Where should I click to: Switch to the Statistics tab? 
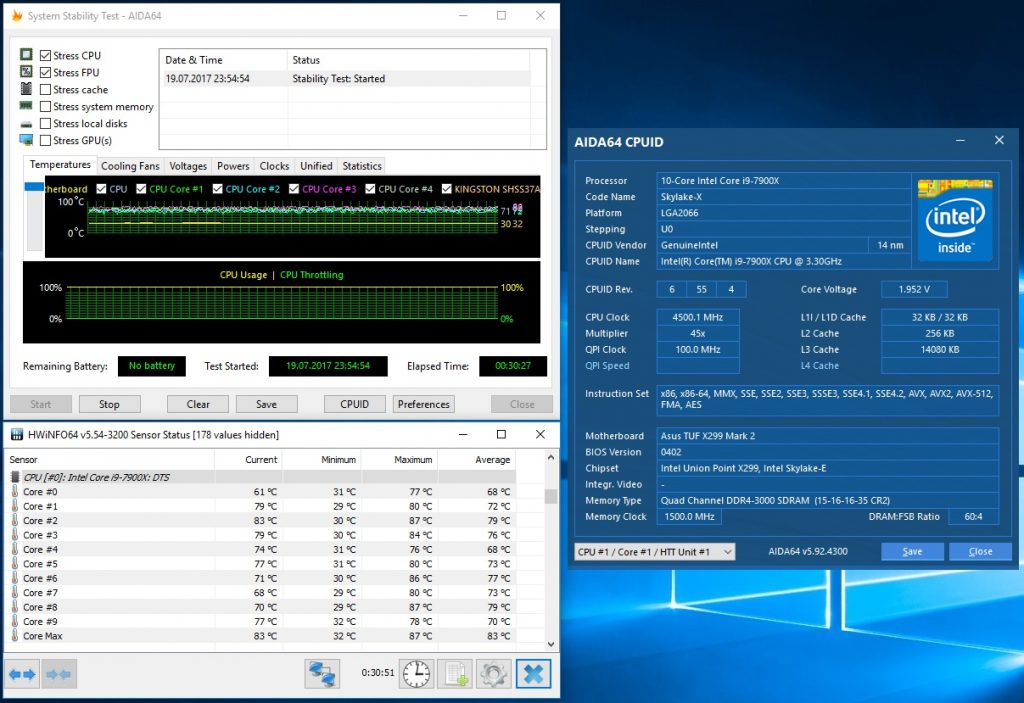362,166
